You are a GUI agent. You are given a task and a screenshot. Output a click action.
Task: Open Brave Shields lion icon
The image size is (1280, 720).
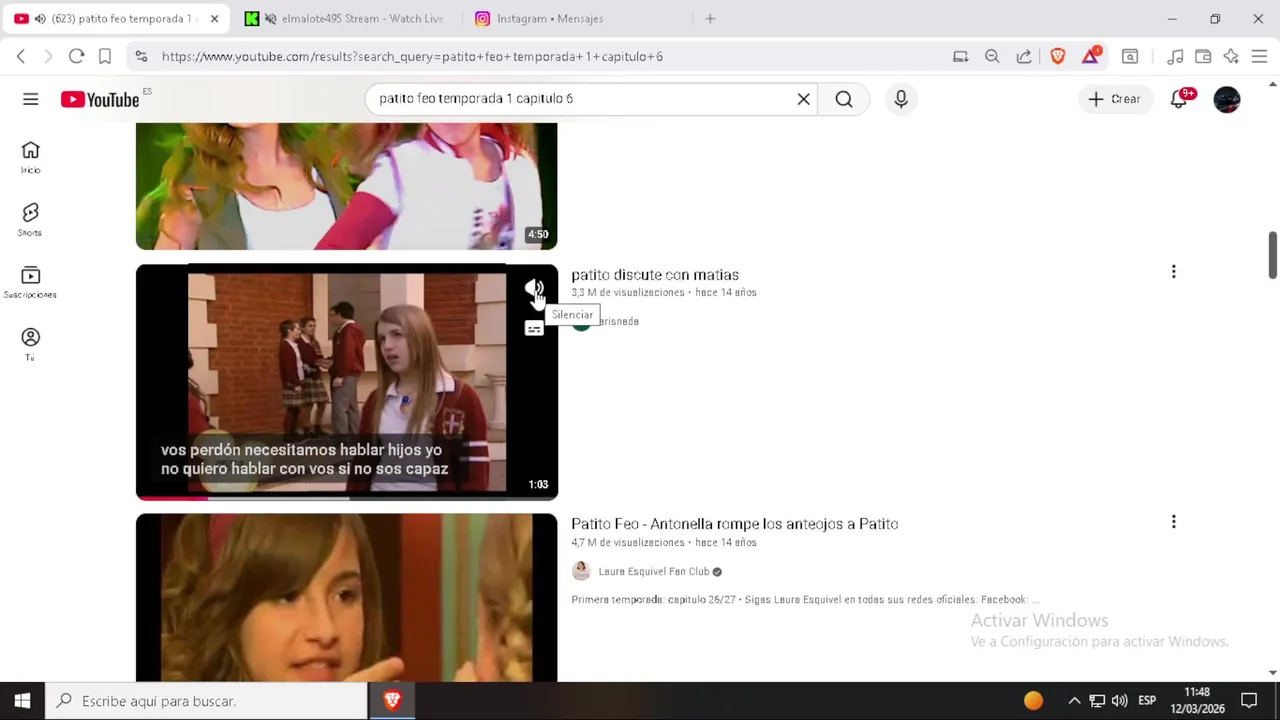1058,57
